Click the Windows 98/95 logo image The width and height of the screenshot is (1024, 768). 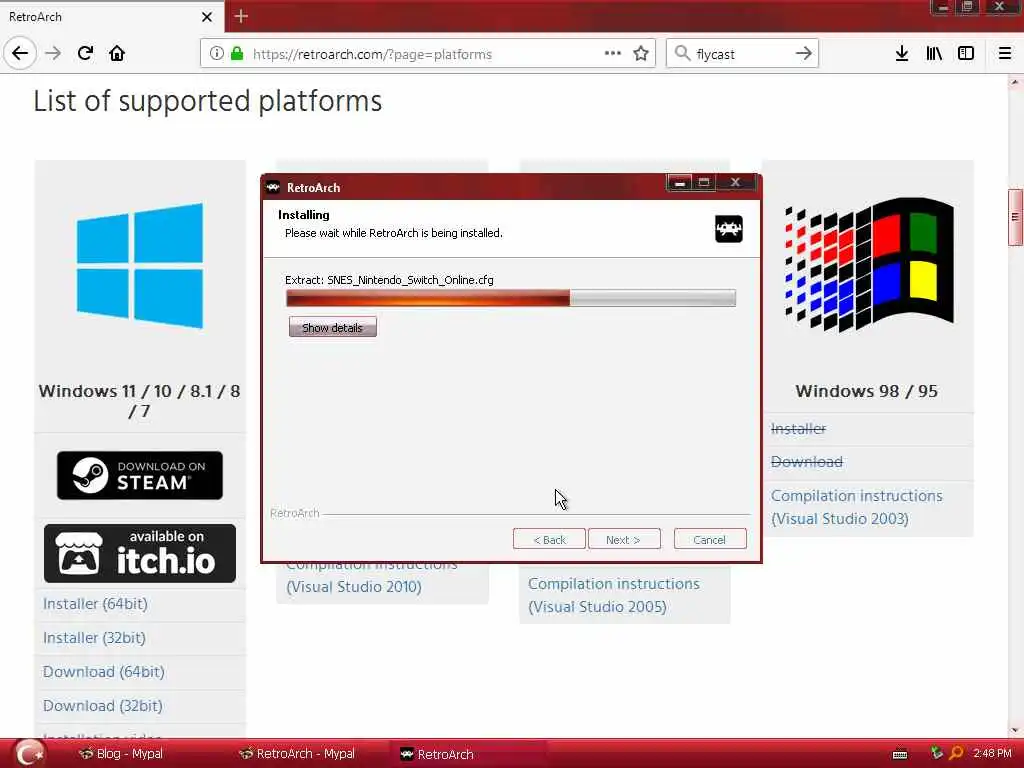point(869,264)
